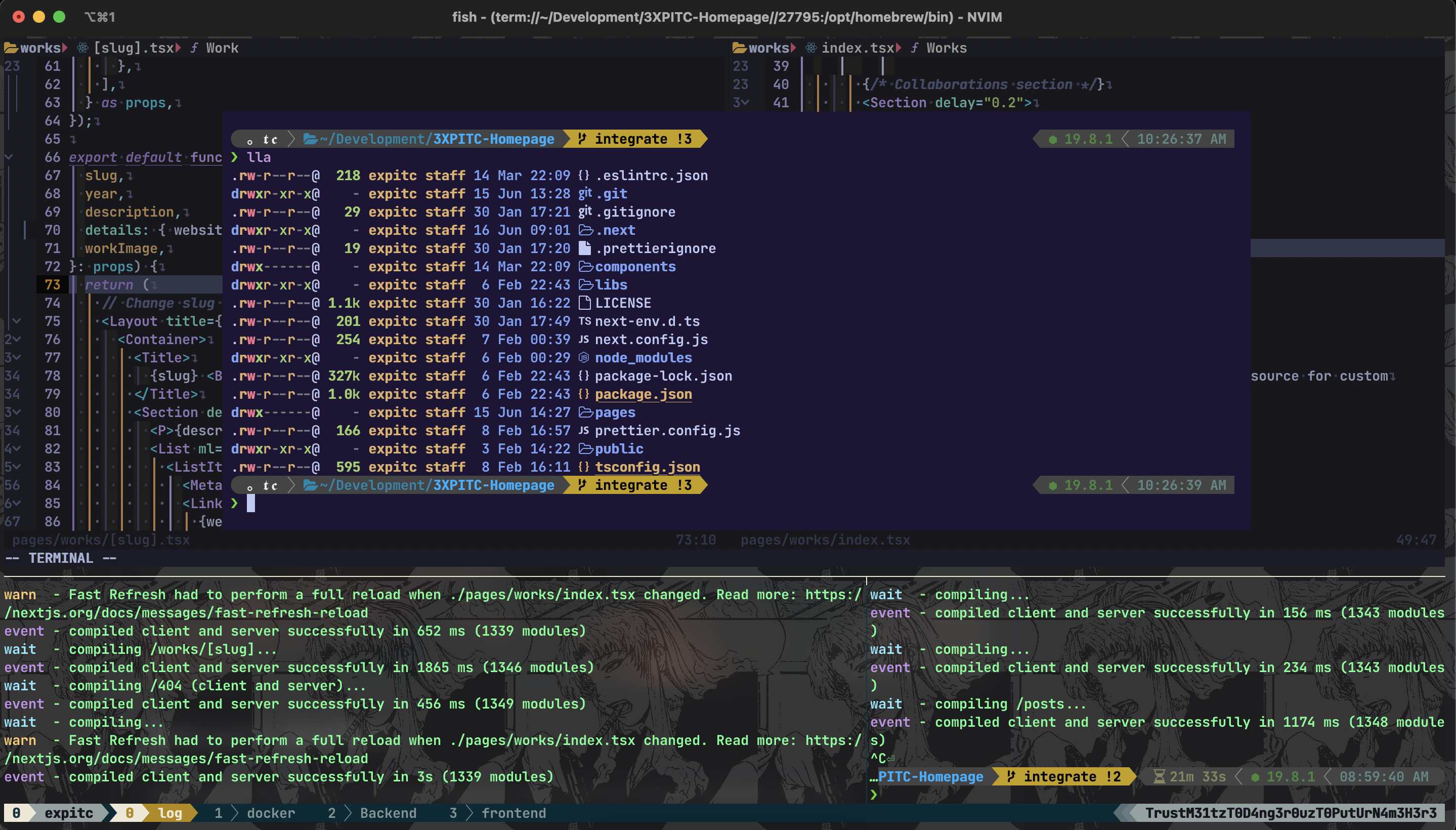
Task: Toggle the fold chevron at line 76
Action: (x=17, y=340)
